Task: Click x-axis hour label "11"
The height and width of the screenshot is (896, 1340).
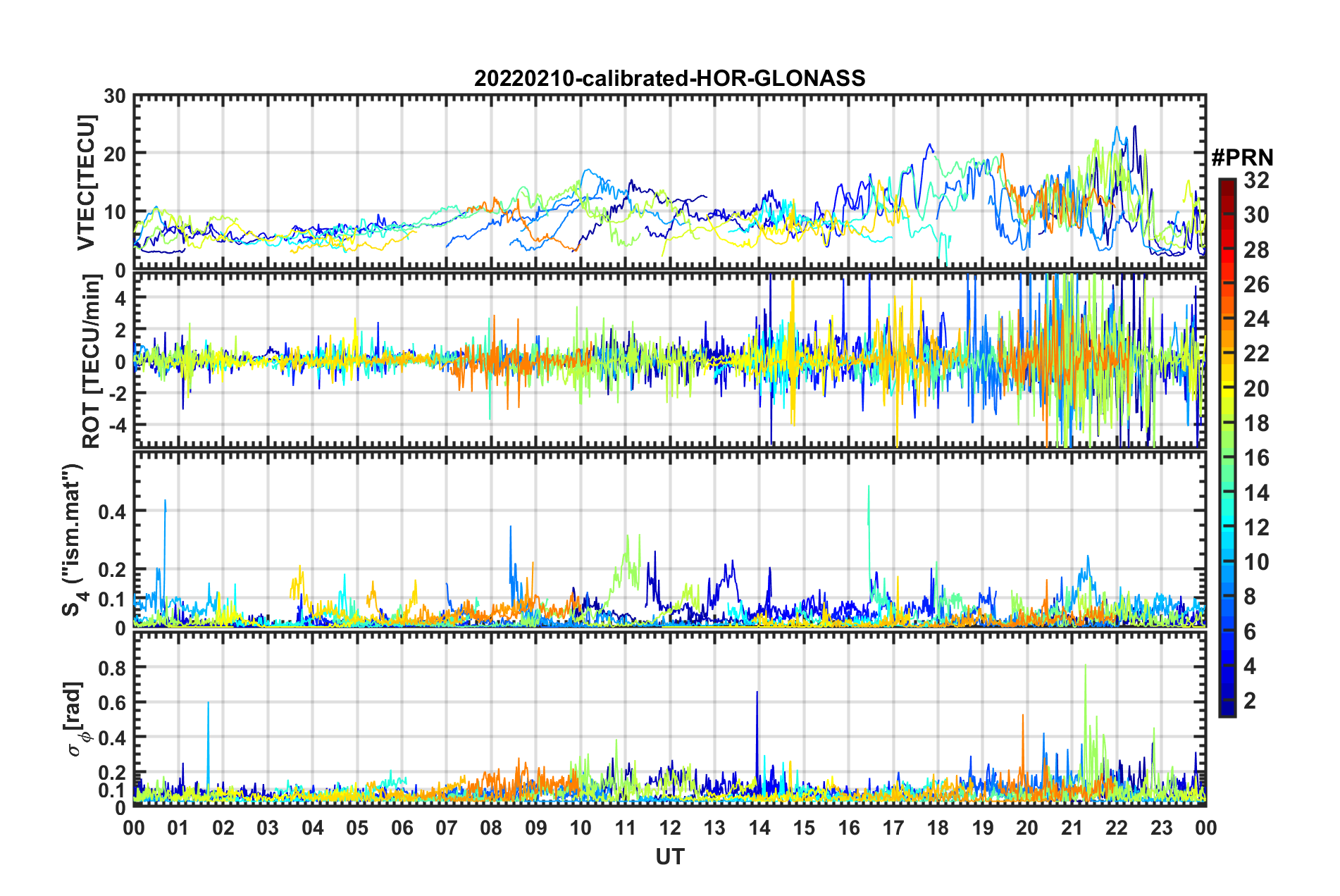Action: point(626,828)
